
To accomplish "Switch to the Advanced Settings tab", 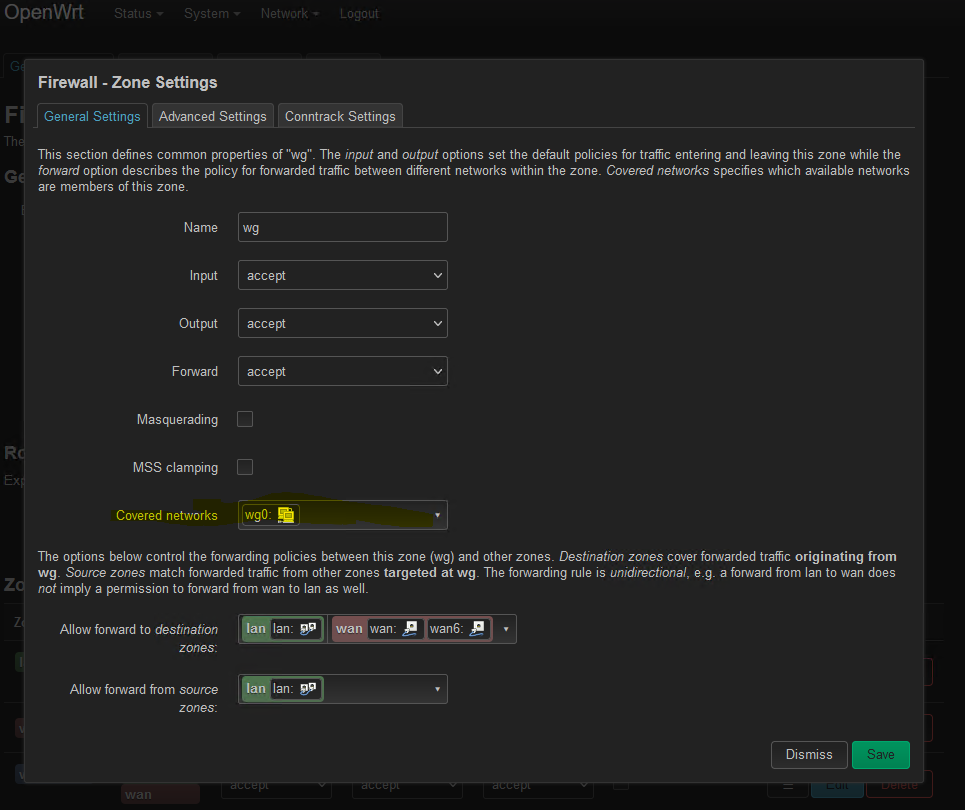I will pyautogui.click(x=213, y=116).
